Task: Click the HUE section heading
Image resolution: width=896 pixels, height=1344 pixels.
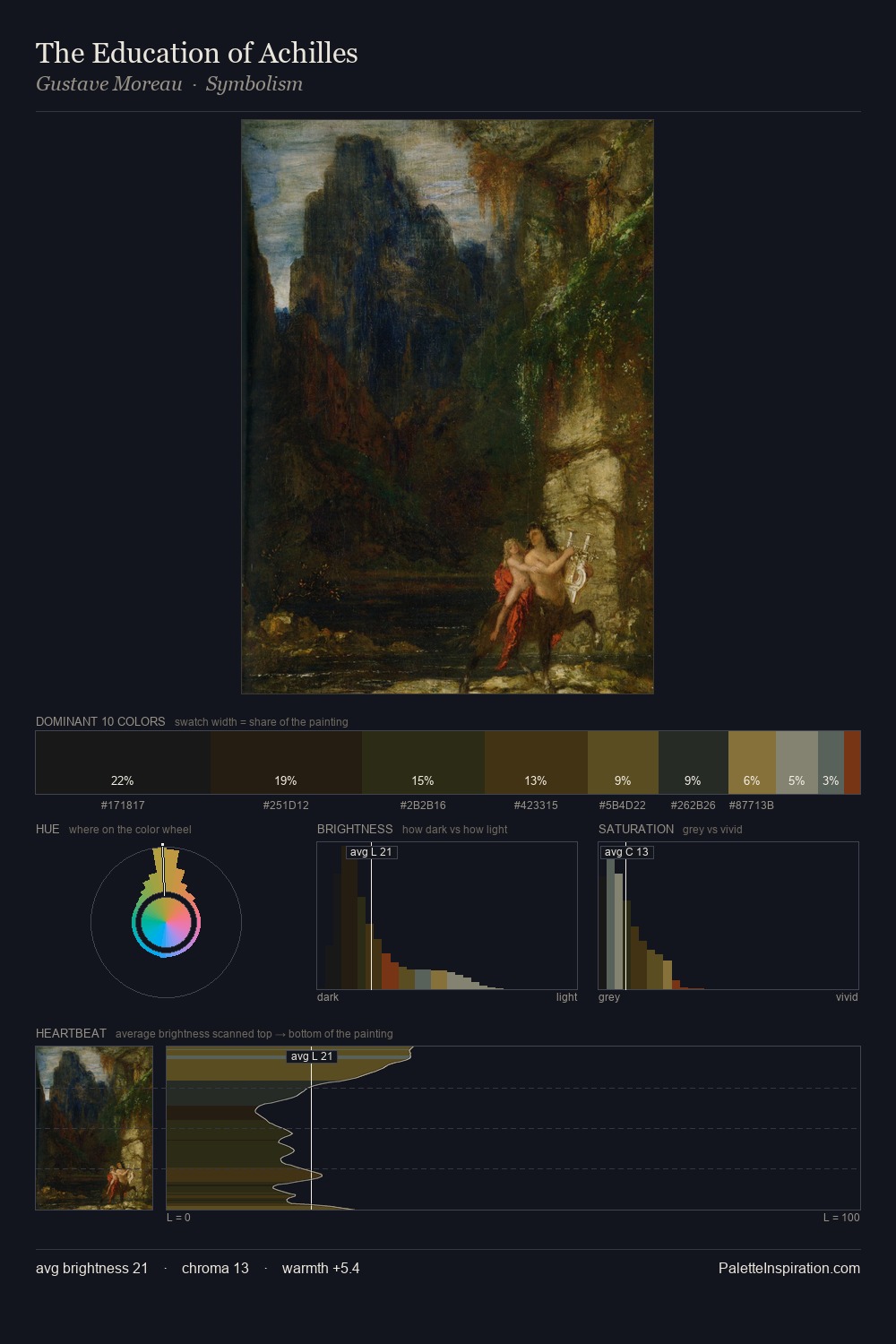Action: tap(47, 829)
